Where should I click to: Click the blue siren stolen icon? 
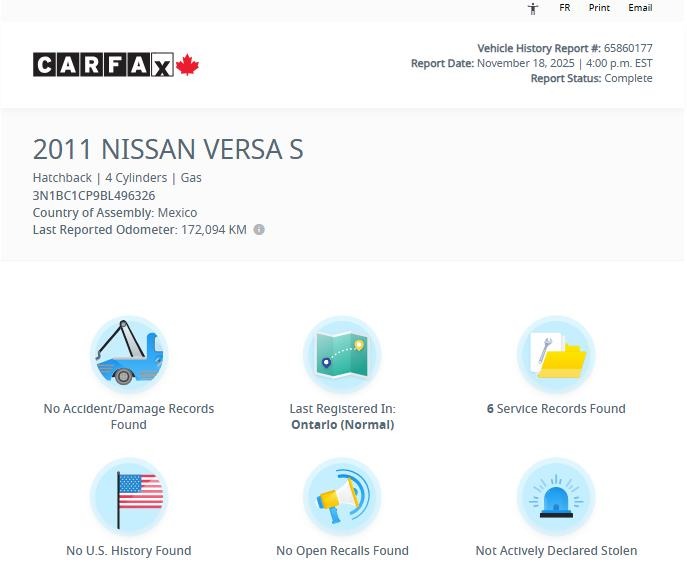pos(556,497)
